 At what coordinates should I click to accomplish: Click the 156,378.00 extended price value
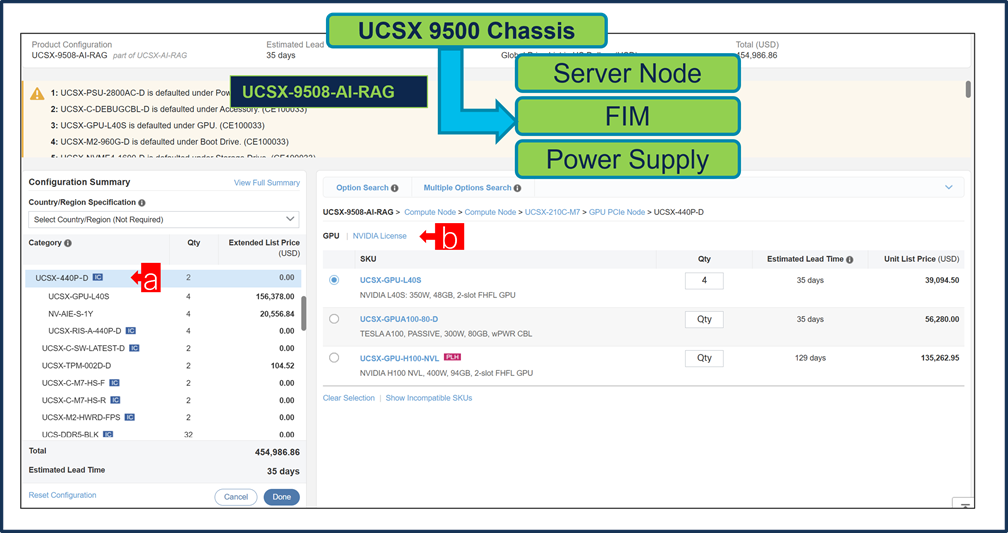(274, 297)
